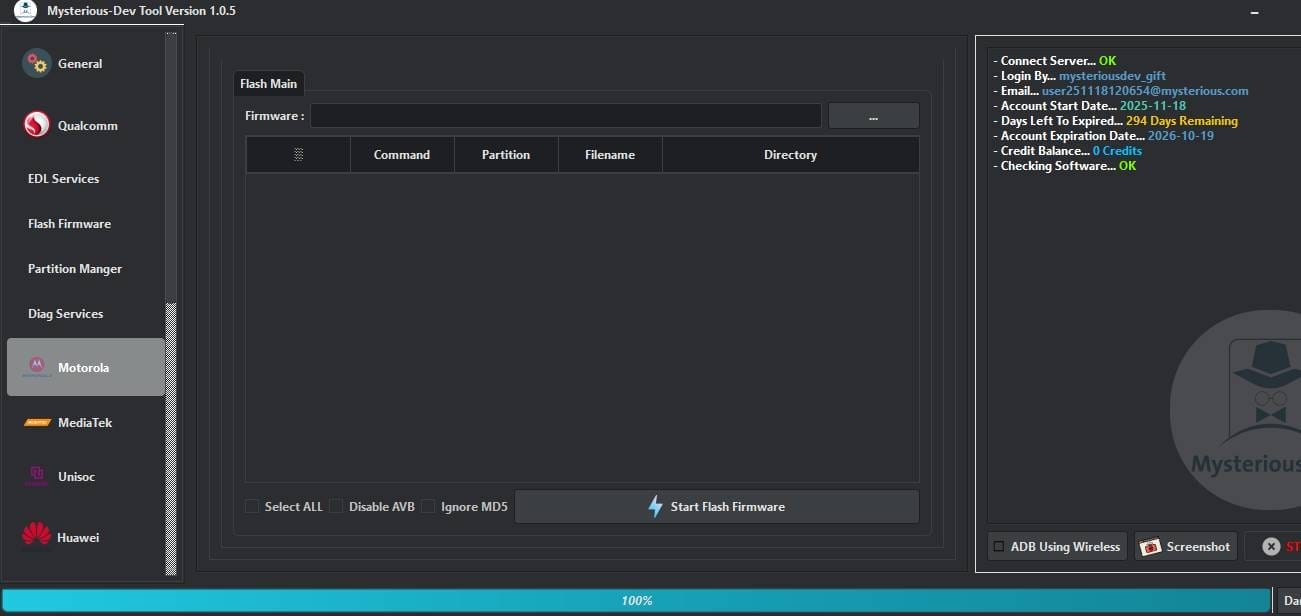Screen dimensions: 1301x616
Task: Click the lightning bolt on Start Flash Firmware
Action: coord(656,506)
